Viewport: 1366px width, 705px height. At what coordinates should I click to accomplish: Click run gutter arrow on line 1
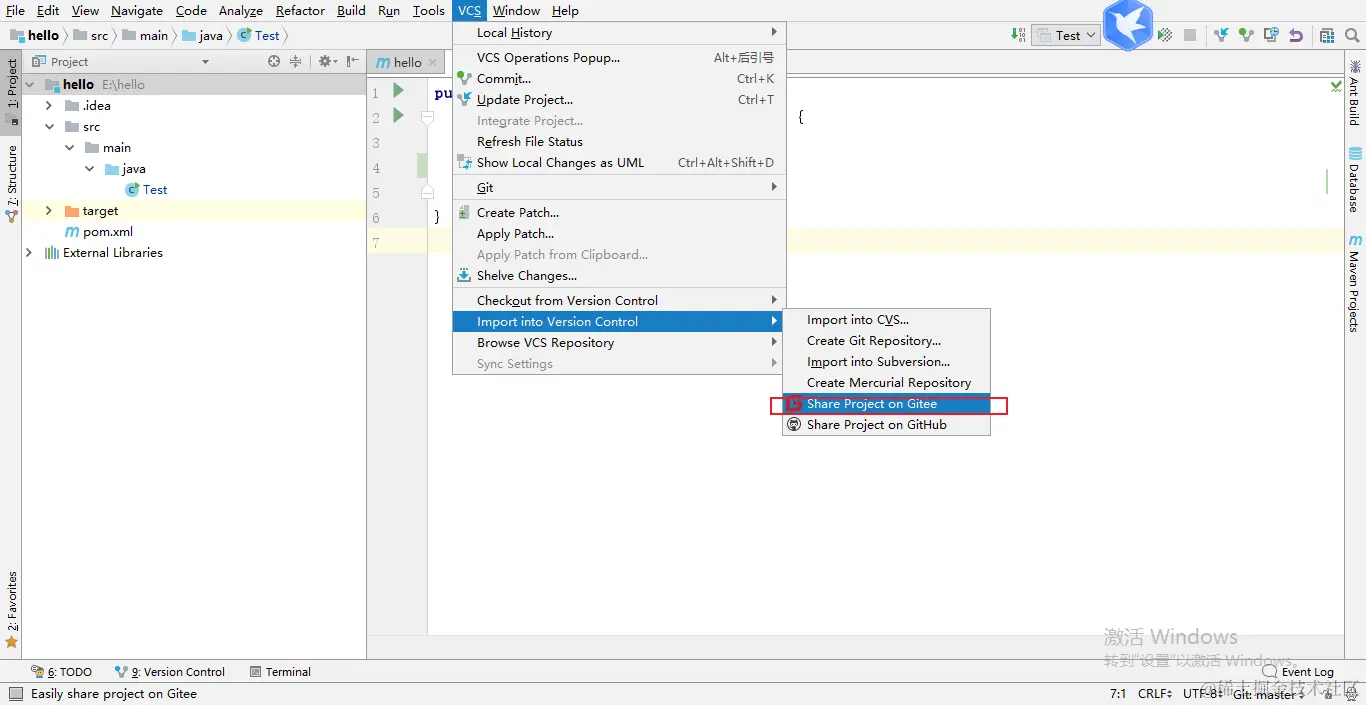click(x=398, y=91)
